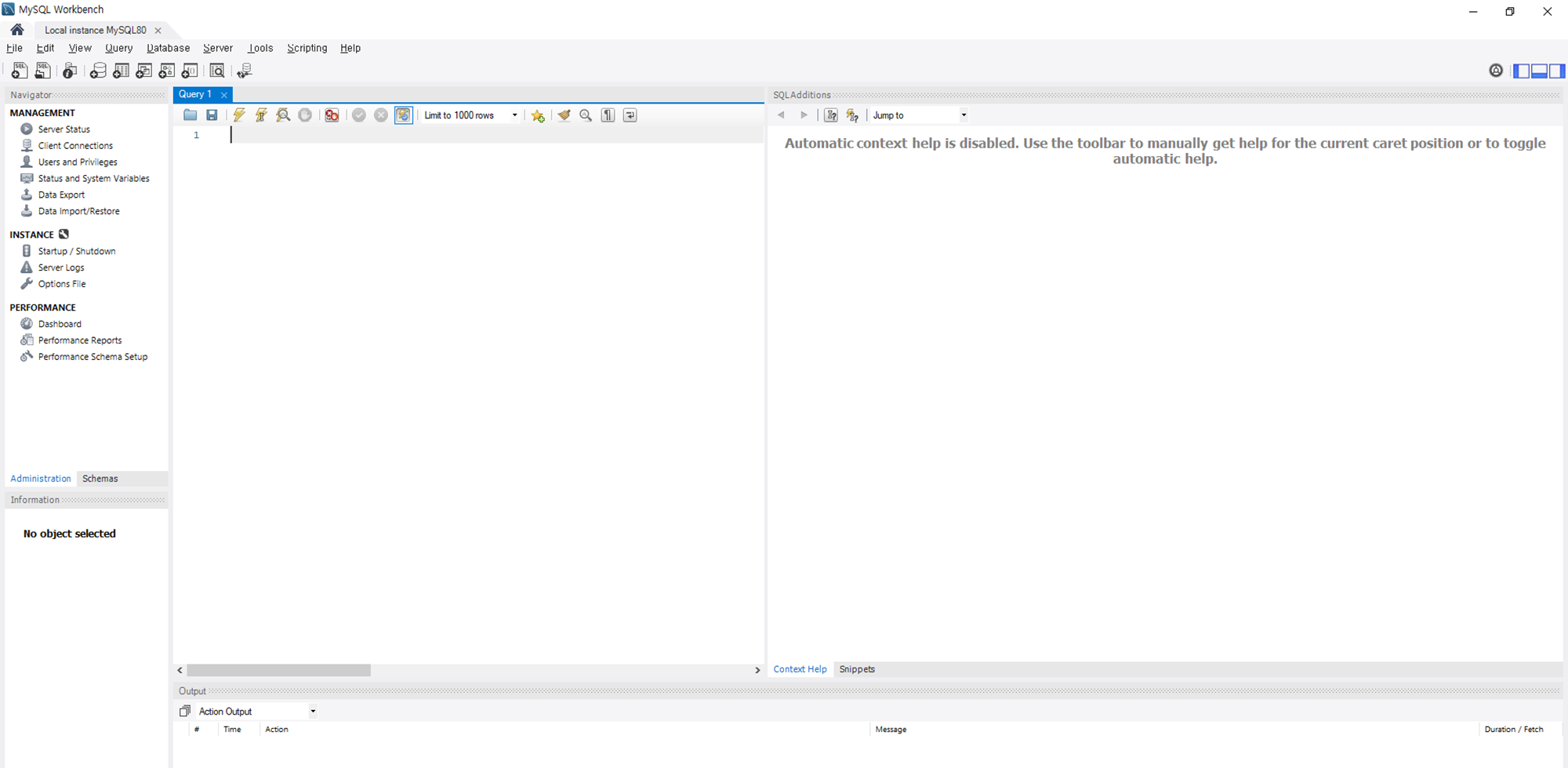Open Performance Schema Setup
Image resolution: width=1568 pixels, height=768 pixels.
93,357
